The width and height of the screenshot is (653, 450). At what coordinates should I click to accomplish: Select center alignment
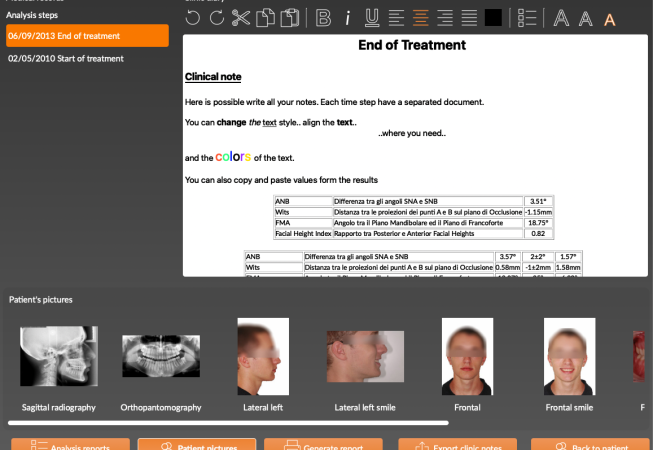click(x=421, y=18)
